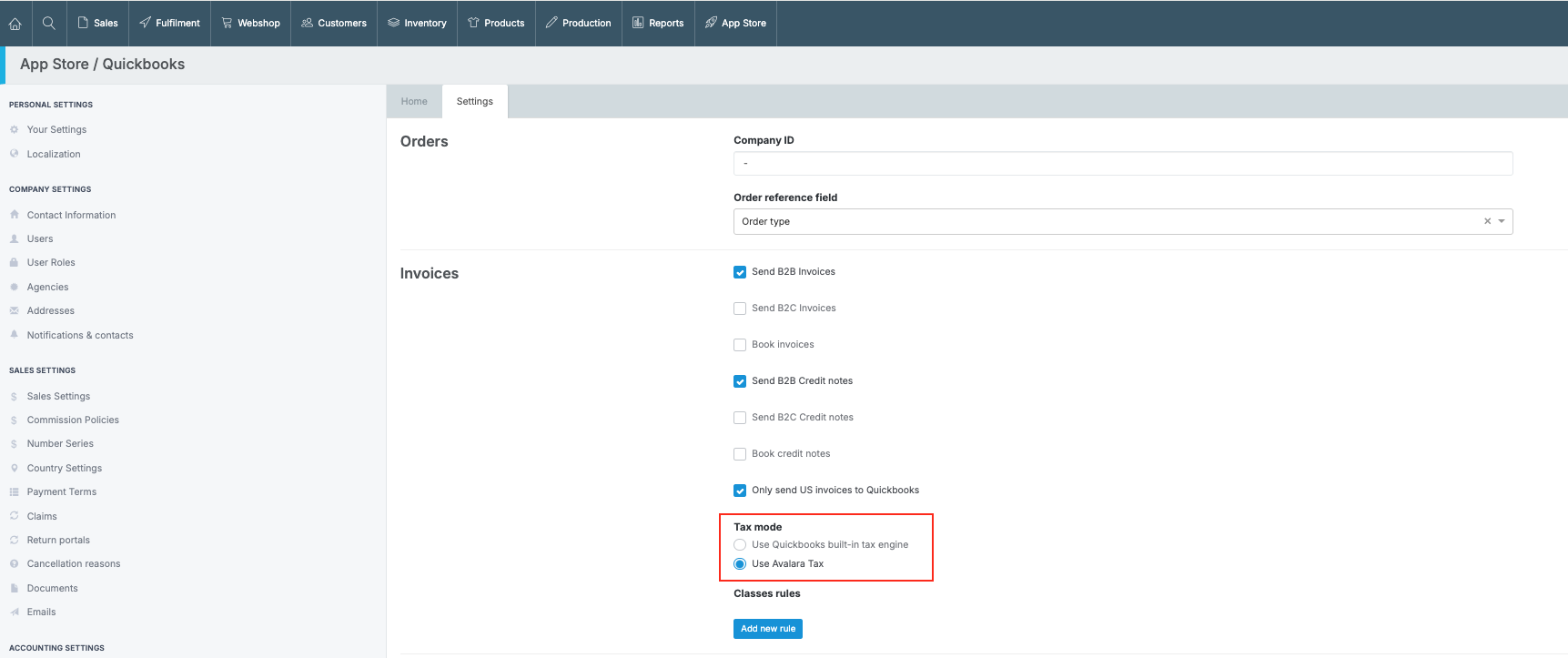Switch to the Home tab
Viewport: 1568px width, 658px height.
tap(414, 102)
